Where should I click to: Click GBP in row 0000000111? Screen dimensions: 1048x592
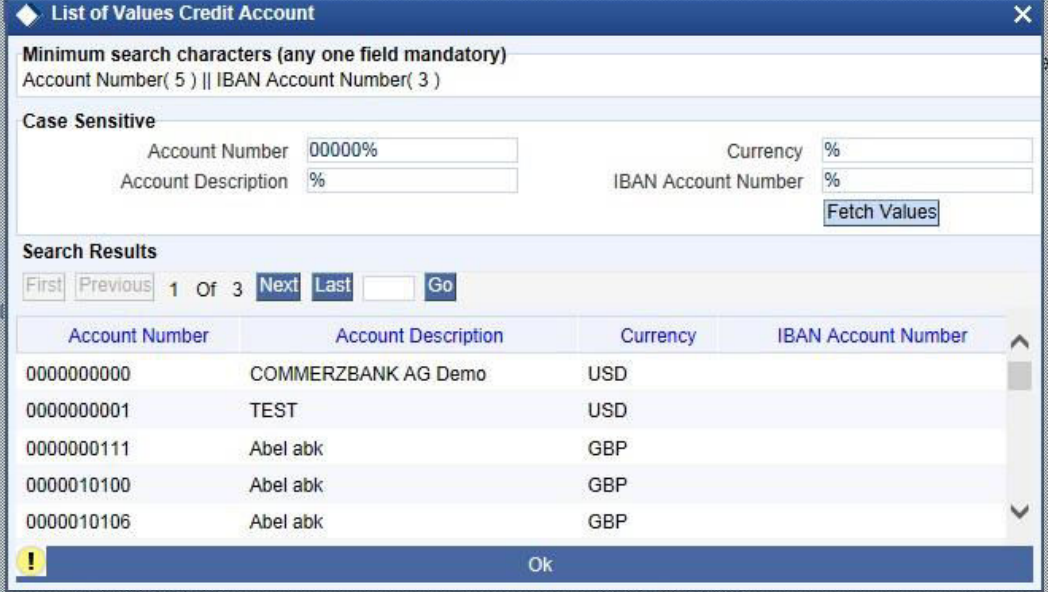pyautogui.click(x=607, y=448)
